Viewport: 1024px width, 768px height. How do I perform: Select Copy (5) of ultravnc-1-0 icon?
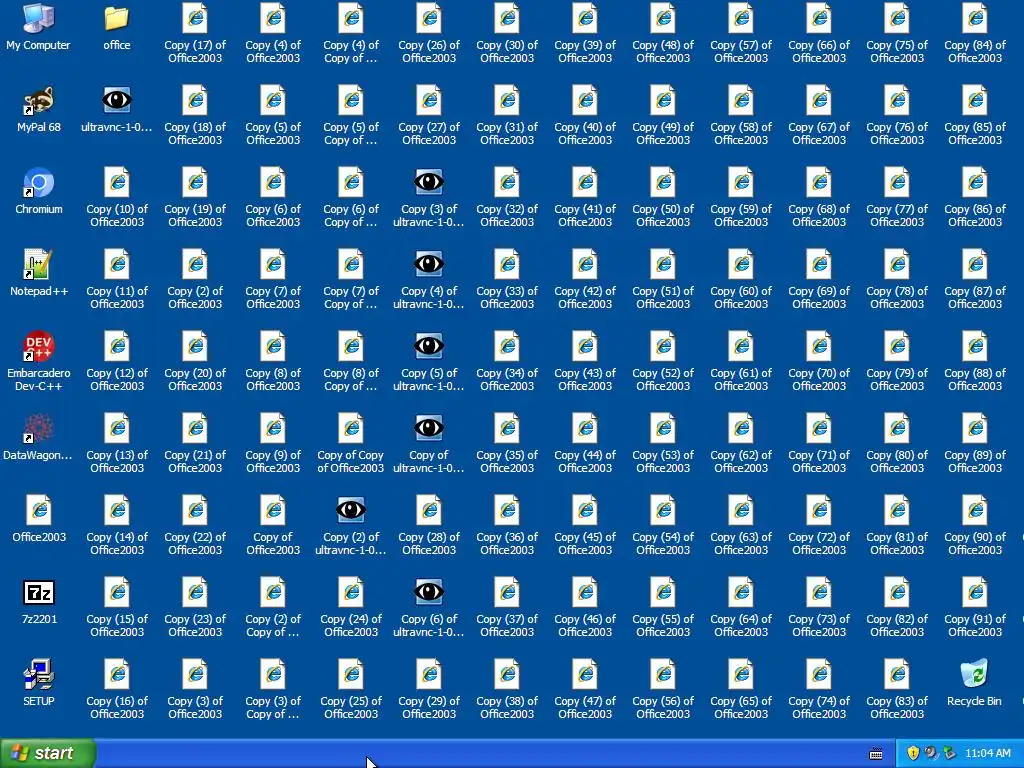pos(428,346)
